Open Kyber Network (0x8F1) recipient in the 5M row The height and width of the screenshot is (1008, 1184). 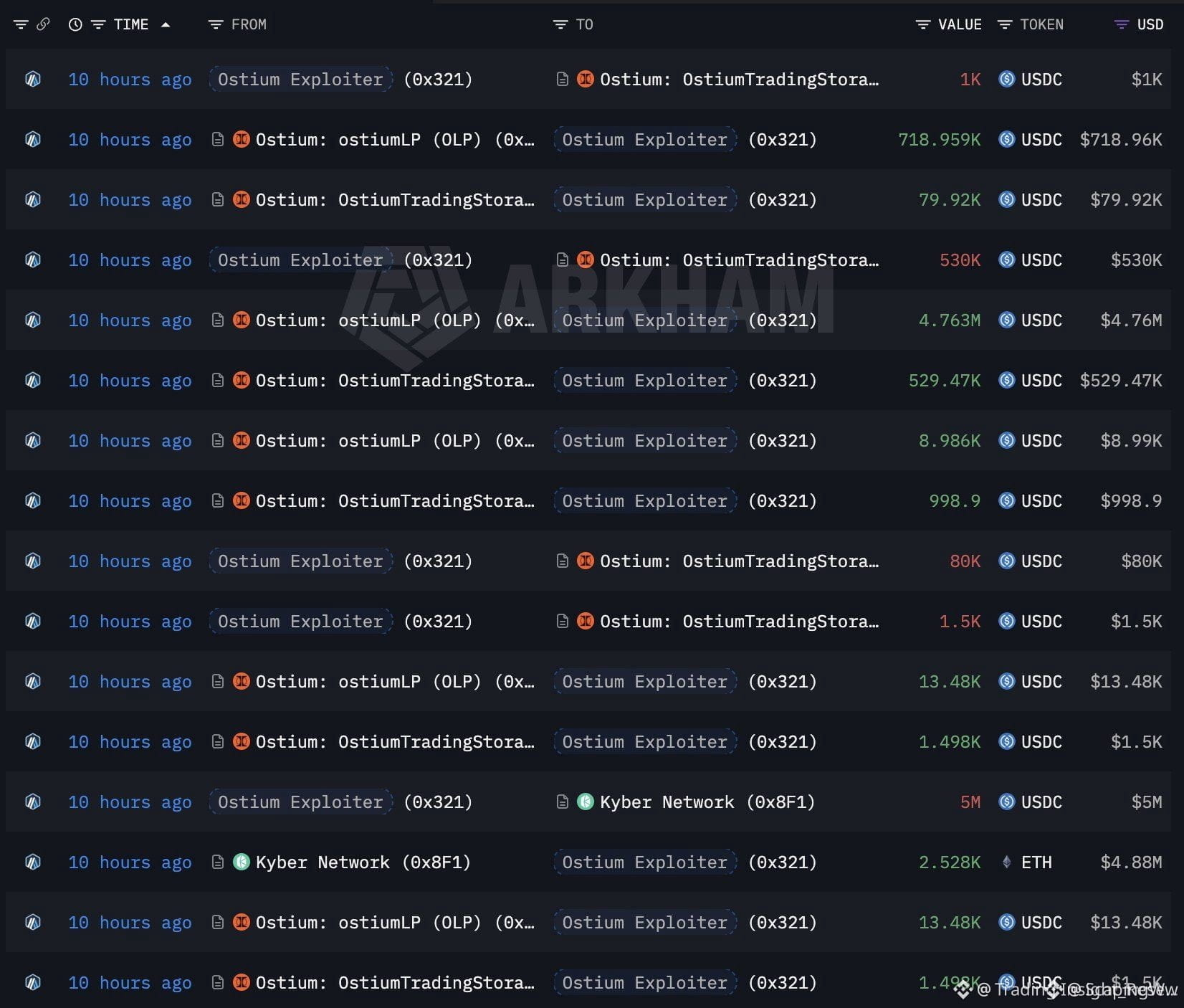coord(707,802)
